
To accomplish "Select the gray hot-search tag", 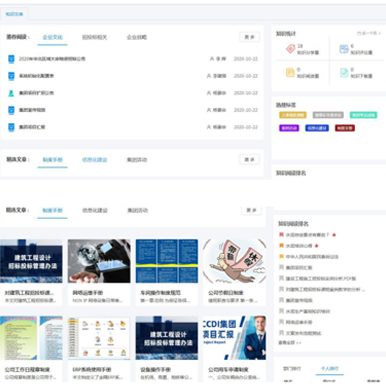I will coord(328,115).
